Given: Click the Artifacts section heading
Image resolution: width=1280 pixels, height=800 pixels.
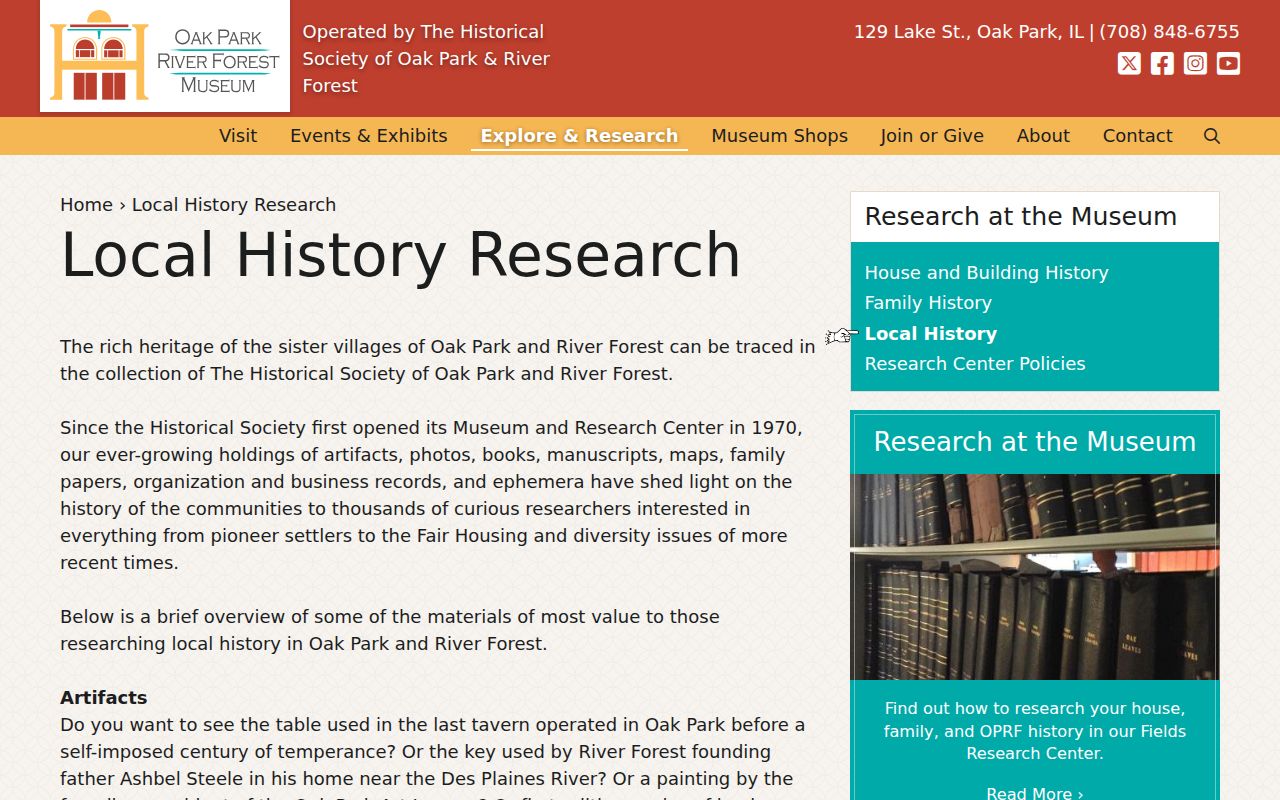Looking at the screenshot, I should pos(104,698).
